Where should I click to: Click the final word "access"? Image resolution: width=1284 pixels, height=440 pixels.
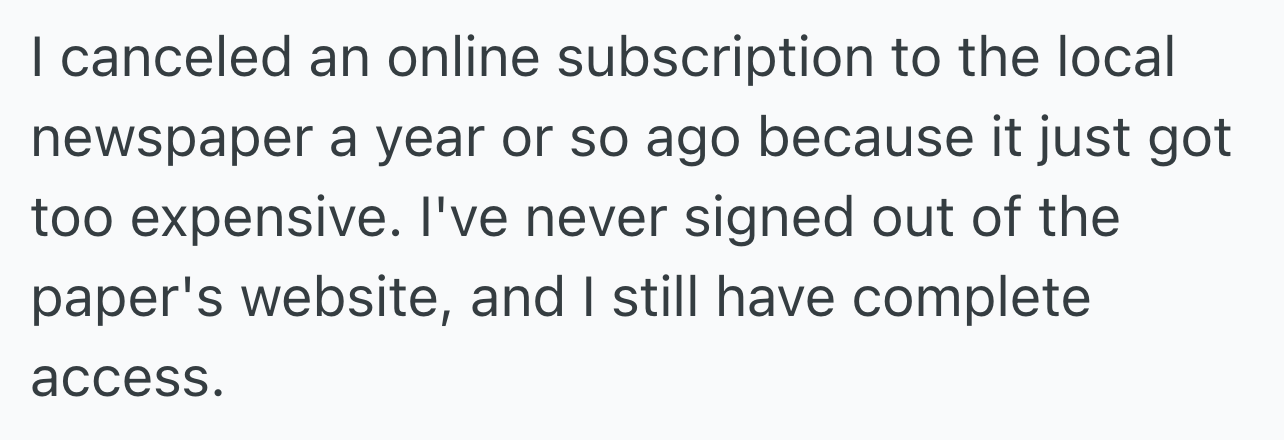tap(123, 378)
